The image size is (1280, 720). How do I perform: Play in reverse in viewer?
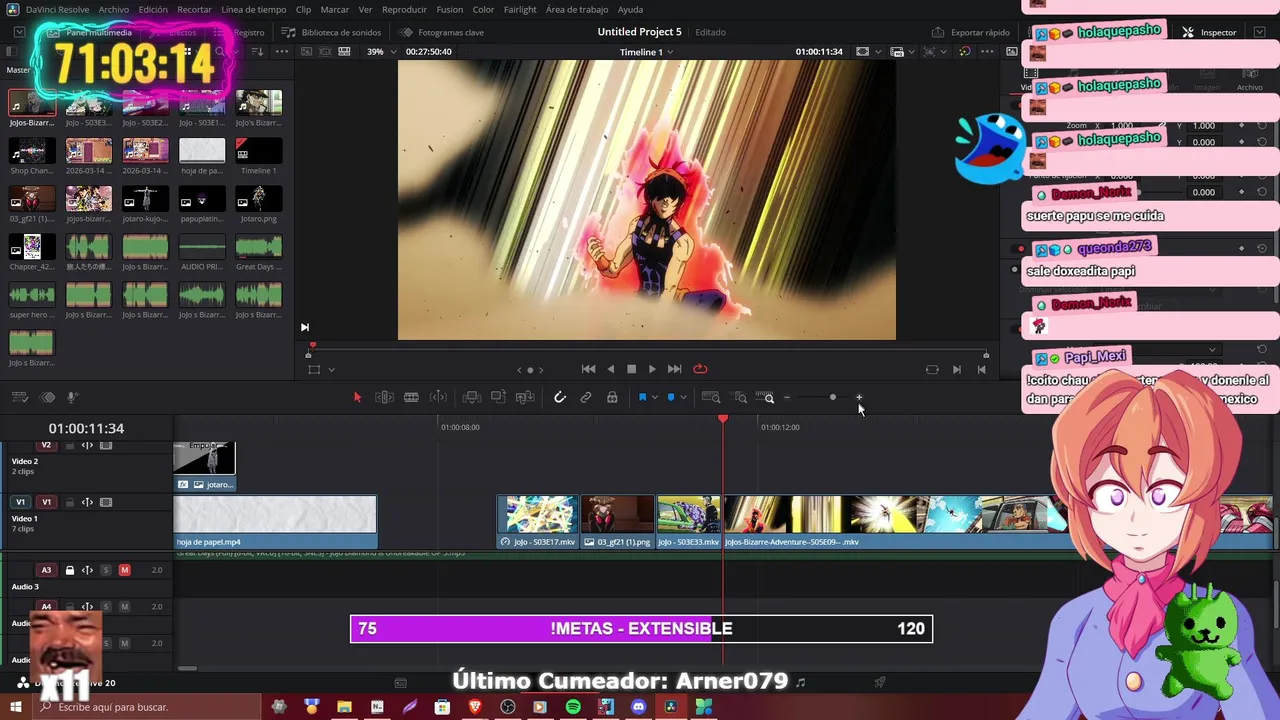[x=611, y=369]
